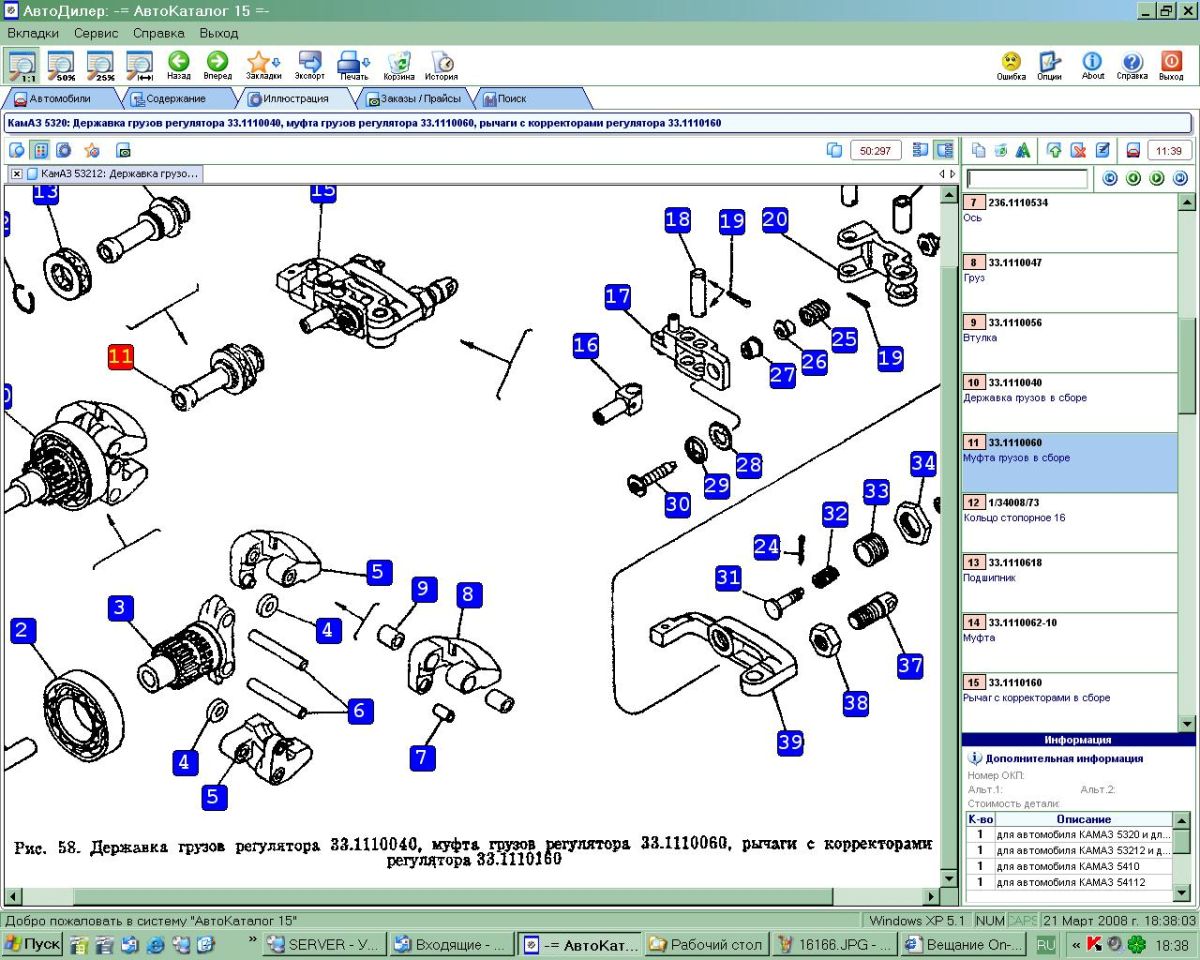Close the КамАЗ 53212 document tab
The width and height of the screenshot is (1200, 960).
[17, 174]
